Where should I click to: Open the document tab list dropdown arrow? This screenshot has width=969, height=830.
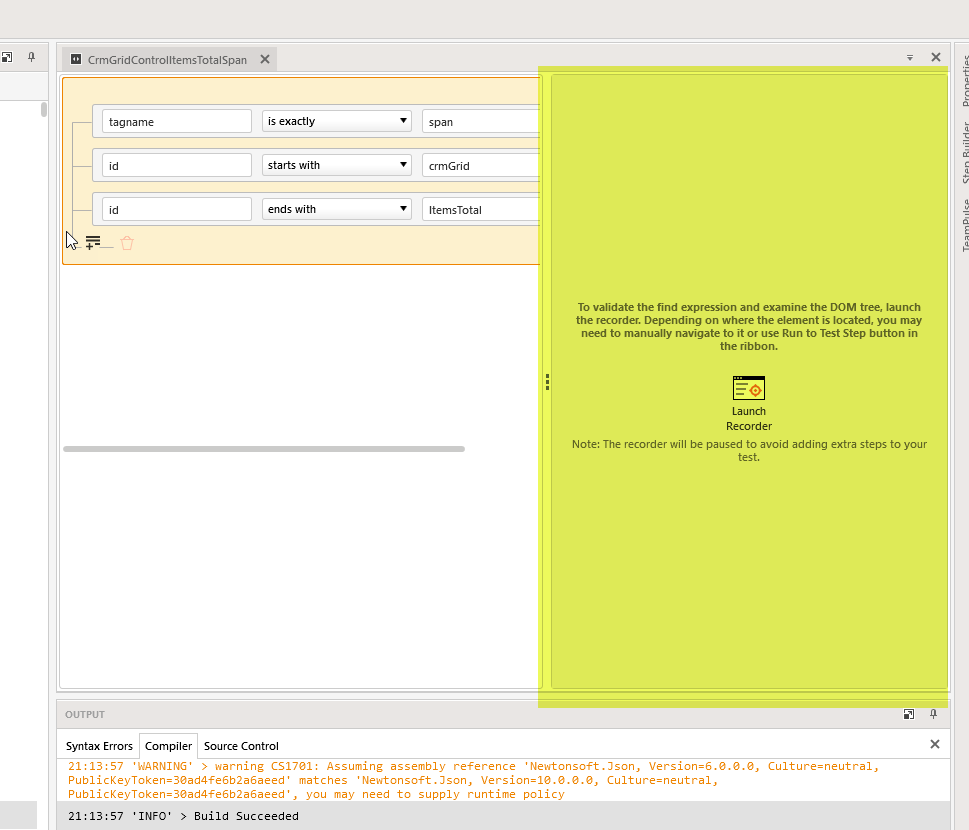(910, 58)
